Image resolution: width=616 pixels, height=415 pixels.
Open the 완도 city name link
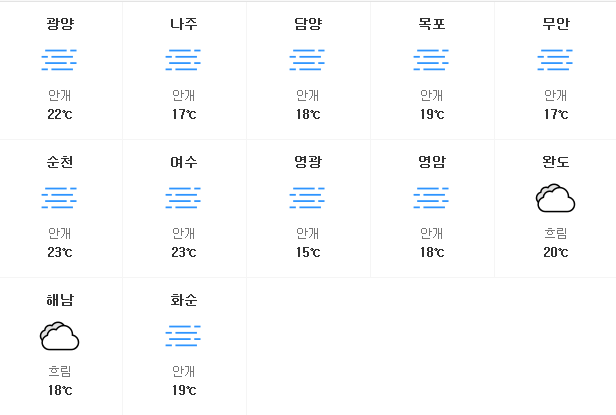pyautogui.click(x=556, y=162)
